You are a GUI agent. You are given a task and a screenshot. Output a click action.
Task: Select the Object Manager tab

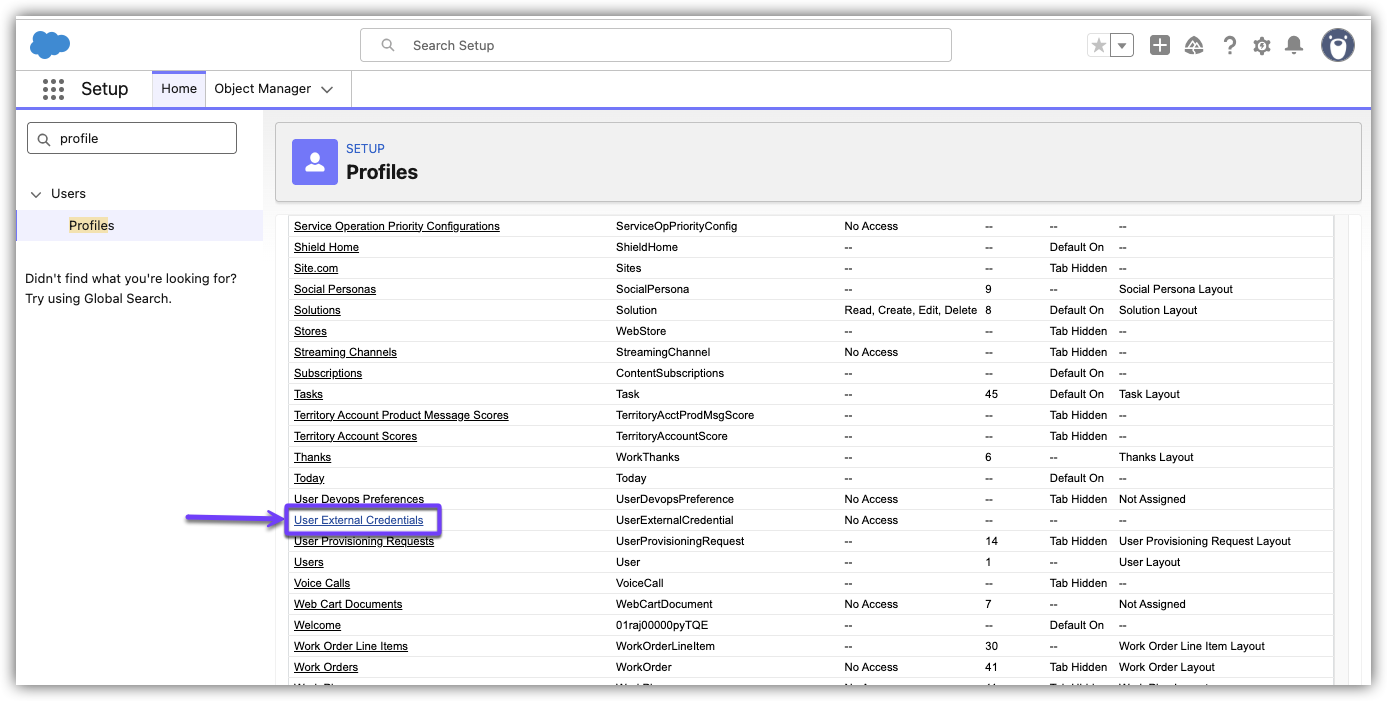coord(262,89)
